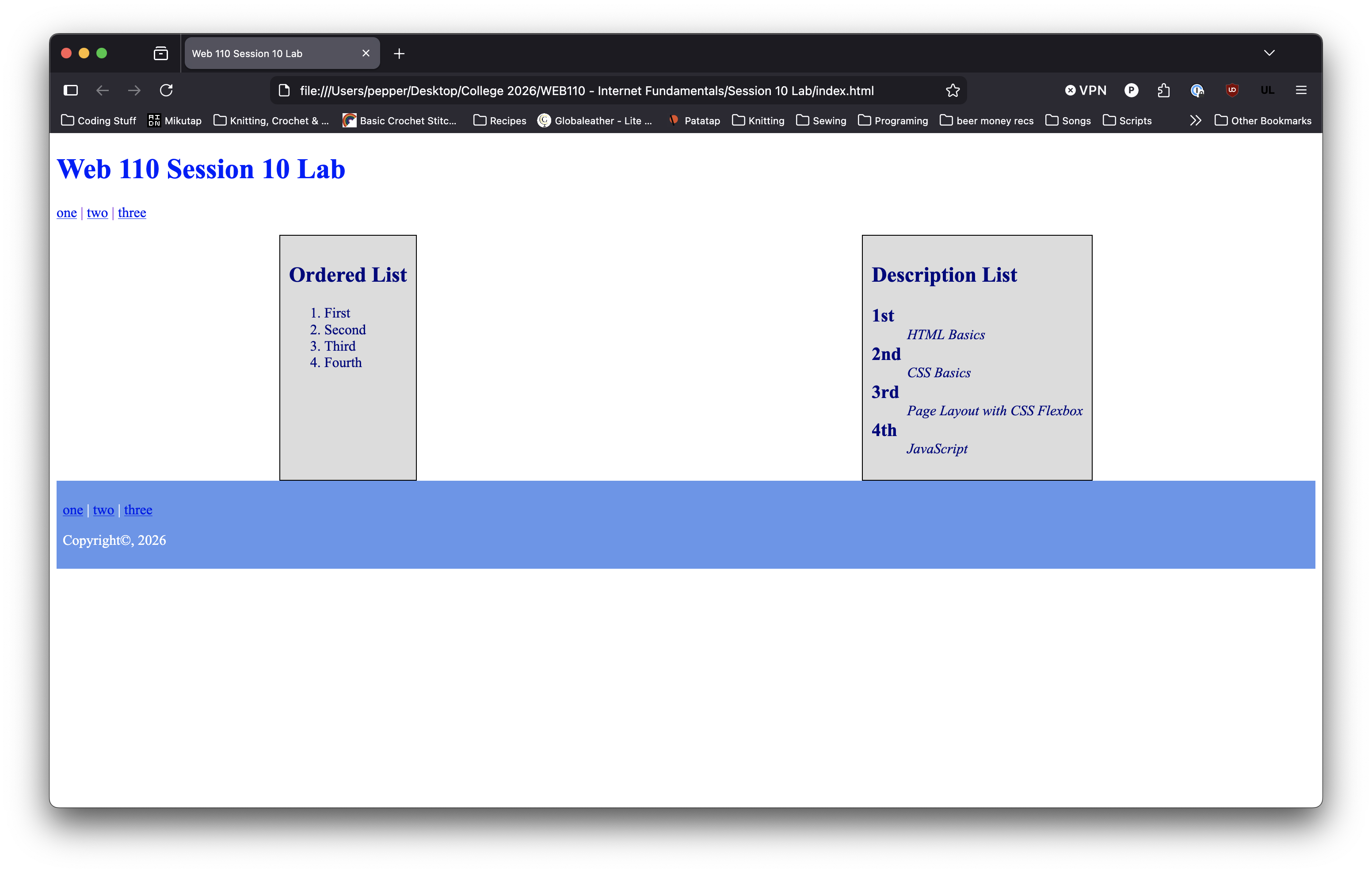Click the list item Fourth

[343, 363]
